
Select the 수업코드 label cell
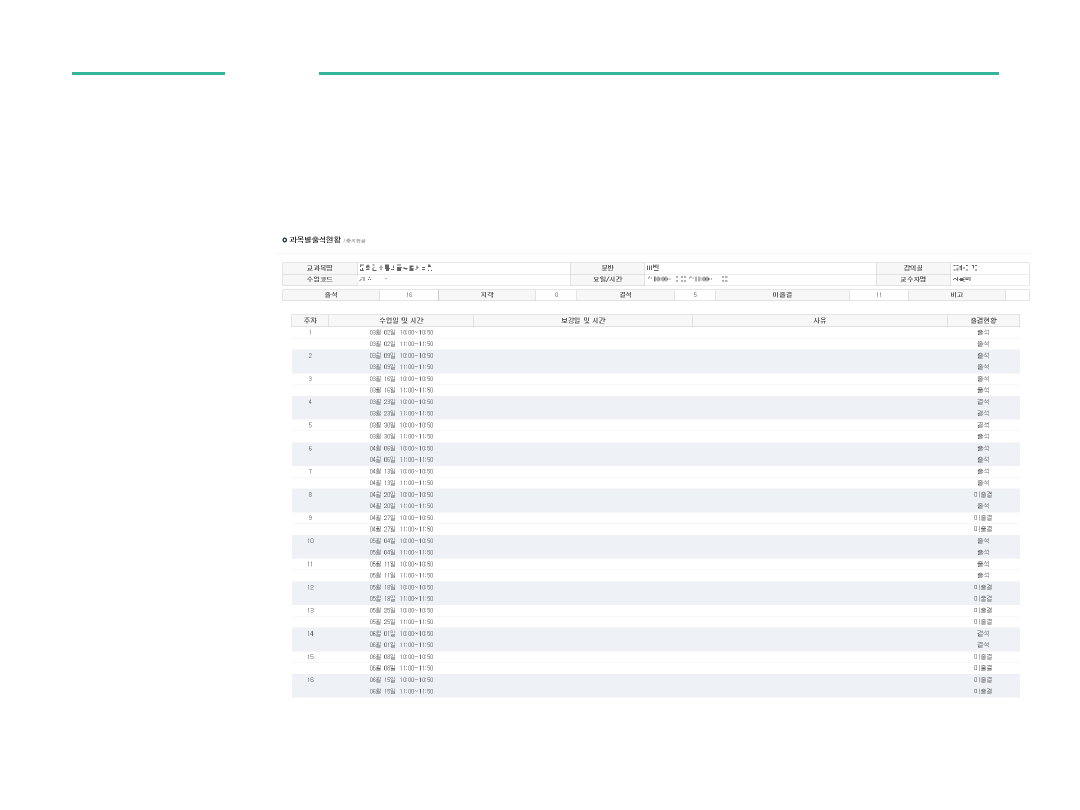[x=318, y=280]
